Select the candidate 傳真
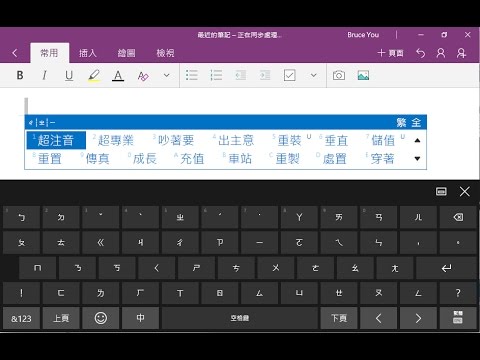 click(97, 159)
